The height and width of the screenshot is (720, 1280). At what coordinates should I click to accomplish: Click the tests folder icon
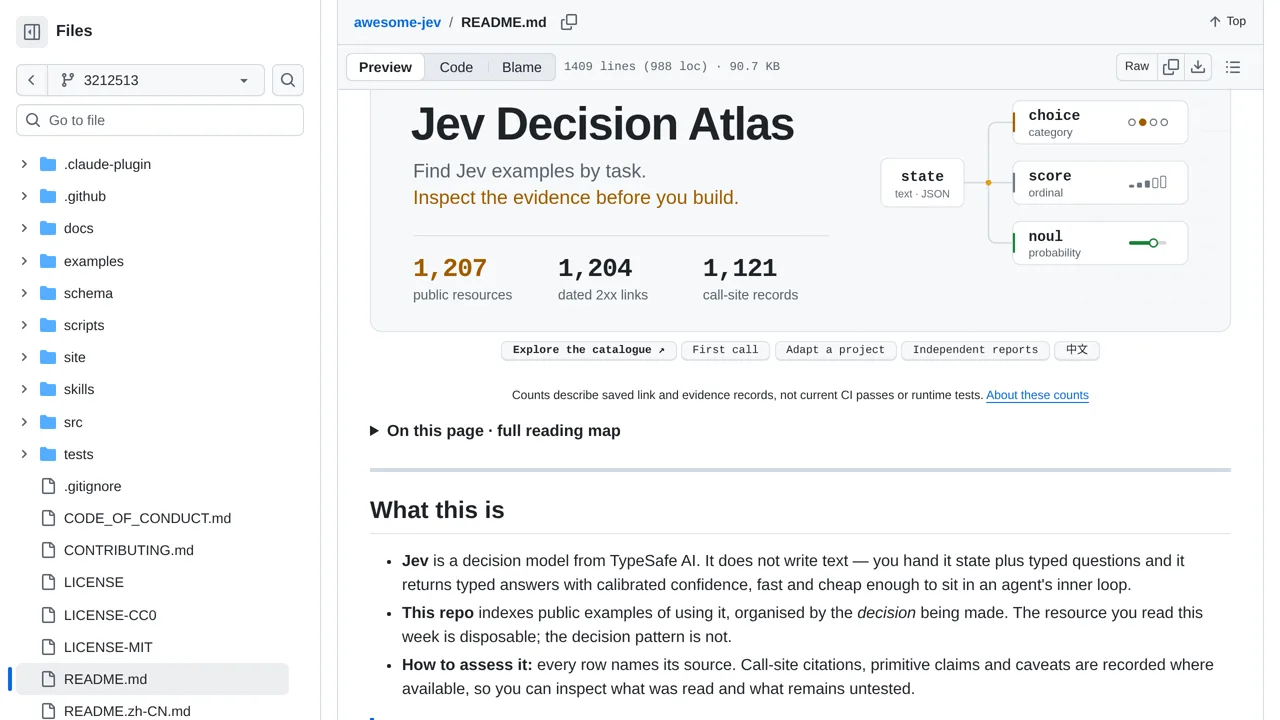click(48, 454)
